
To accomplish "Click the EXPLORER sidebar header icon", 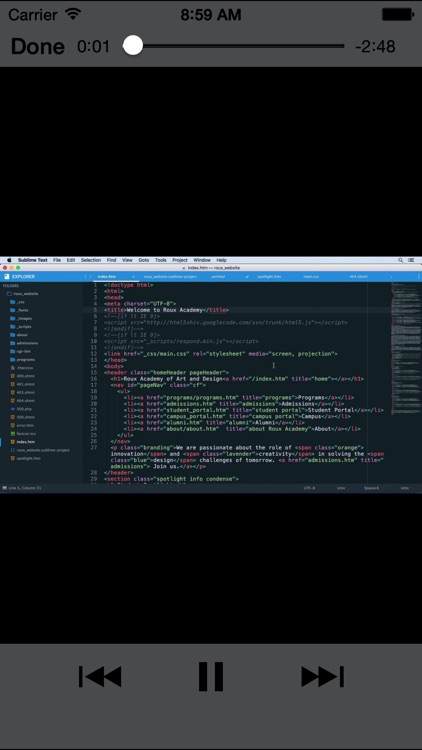I will pyautogui.click(x=7, y=276).
